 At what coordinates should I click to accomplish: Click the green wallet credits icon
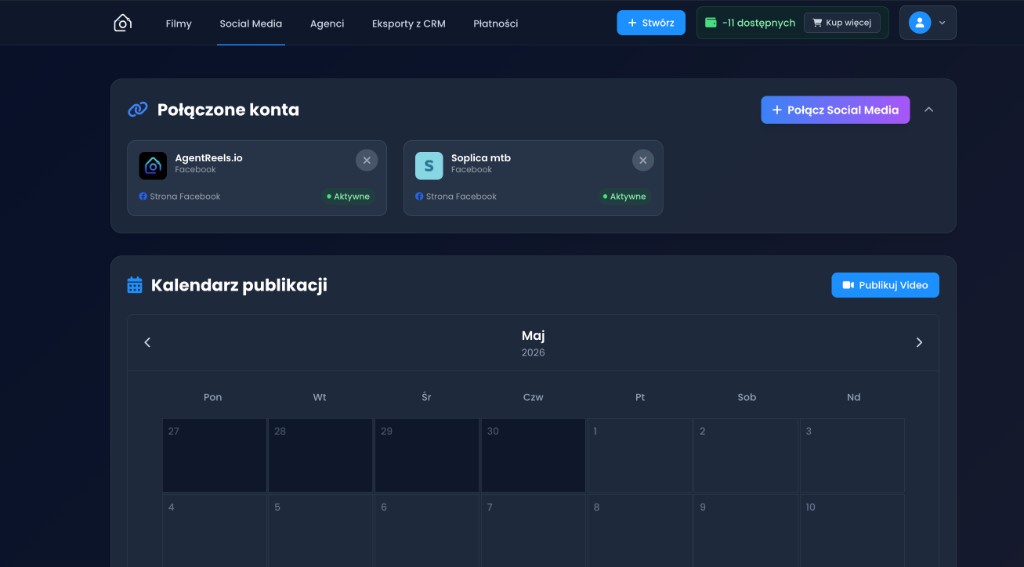711,23
